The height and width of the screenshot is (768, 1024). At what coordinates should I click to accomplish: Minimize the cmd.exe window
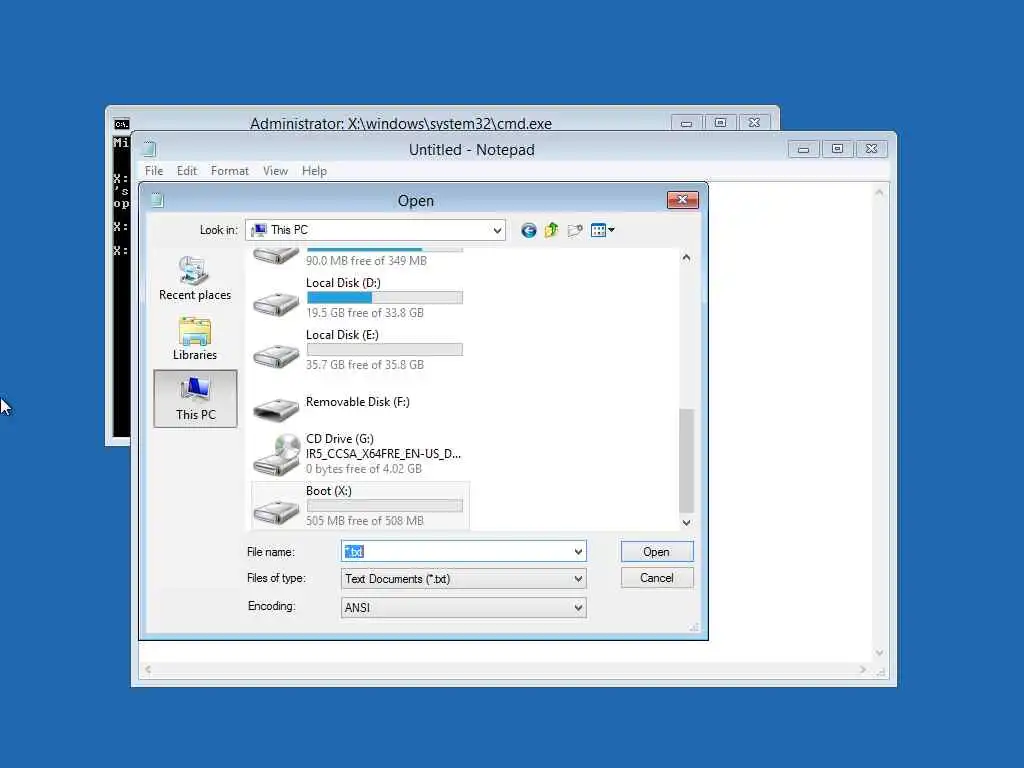[x=686, y=123]
